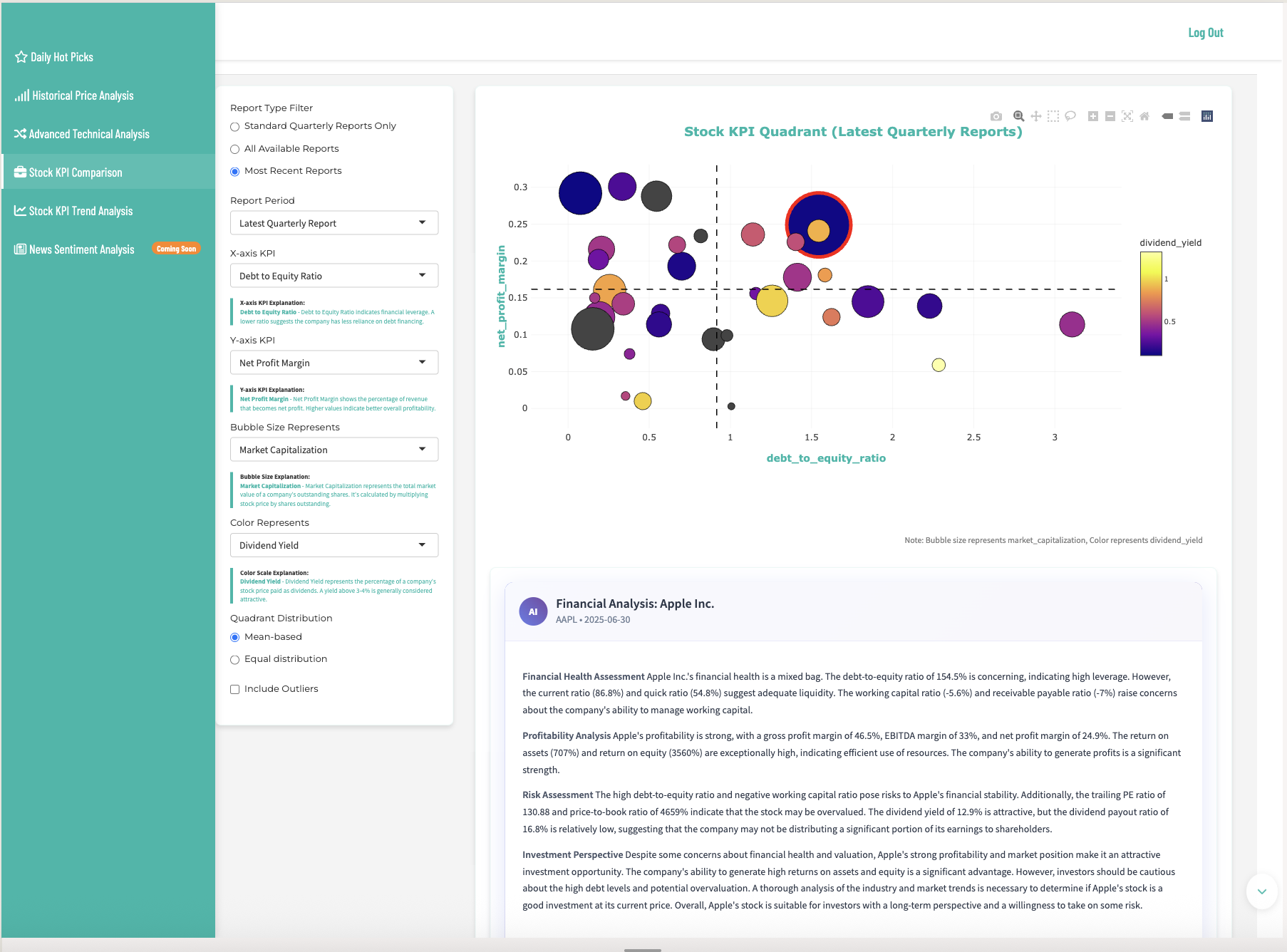
Task: Expand the X-axis KPI dropdown
Action: coord(334,276)
